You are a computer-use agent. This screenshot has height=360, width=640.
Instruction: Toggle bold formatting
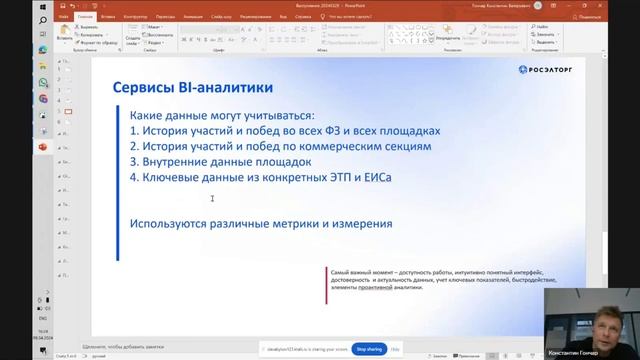pyautogui.click(x=184, y=40)
